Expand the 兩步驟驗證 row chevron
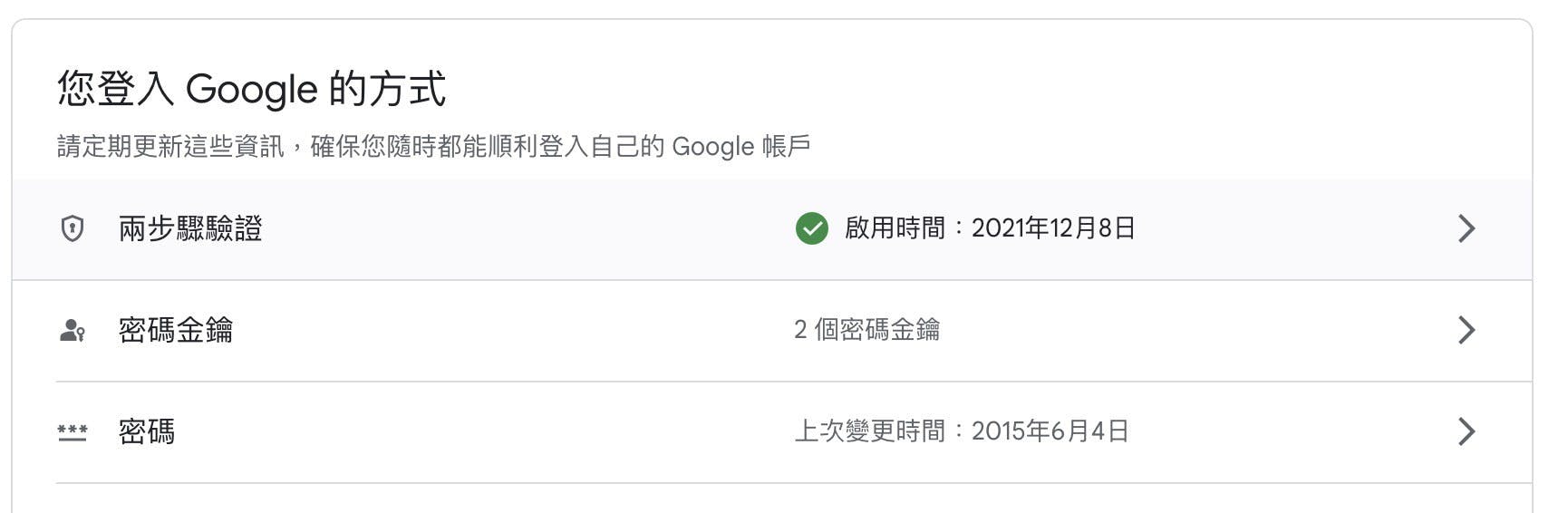This screenshot has width=1568, height=513. 1466,228
